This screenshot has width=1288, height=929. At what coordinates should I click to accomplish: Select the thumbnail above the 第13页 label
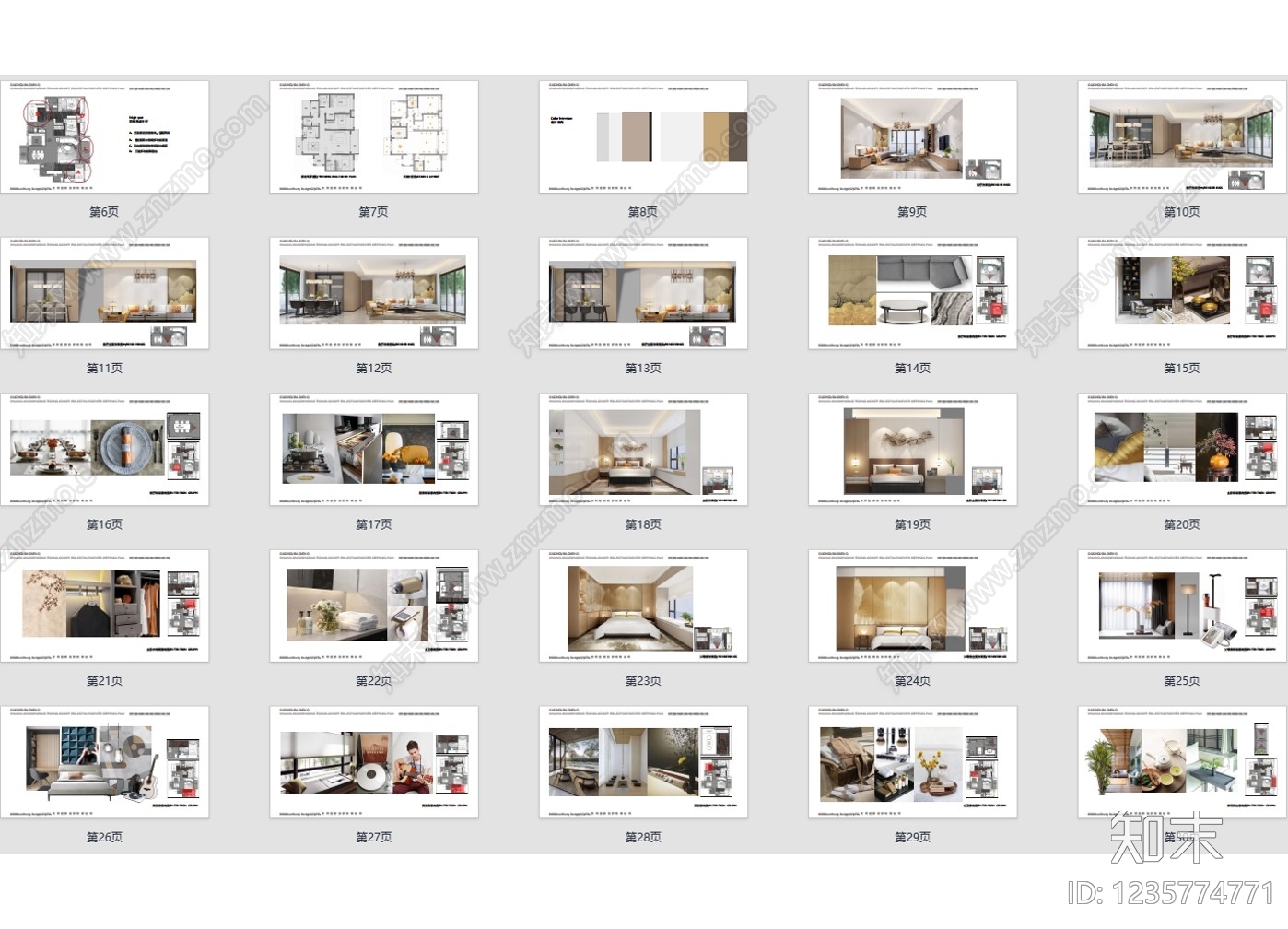[643, 293]
